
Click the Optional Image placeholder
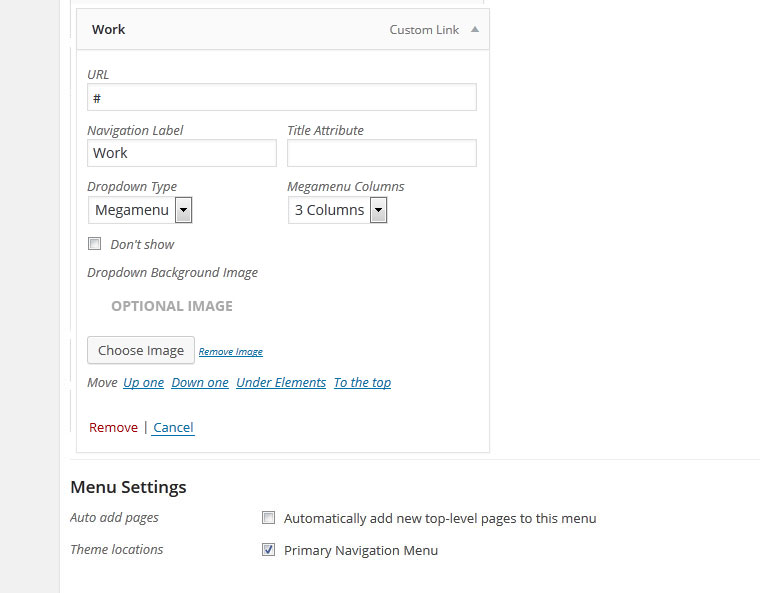tap(172, 306)
